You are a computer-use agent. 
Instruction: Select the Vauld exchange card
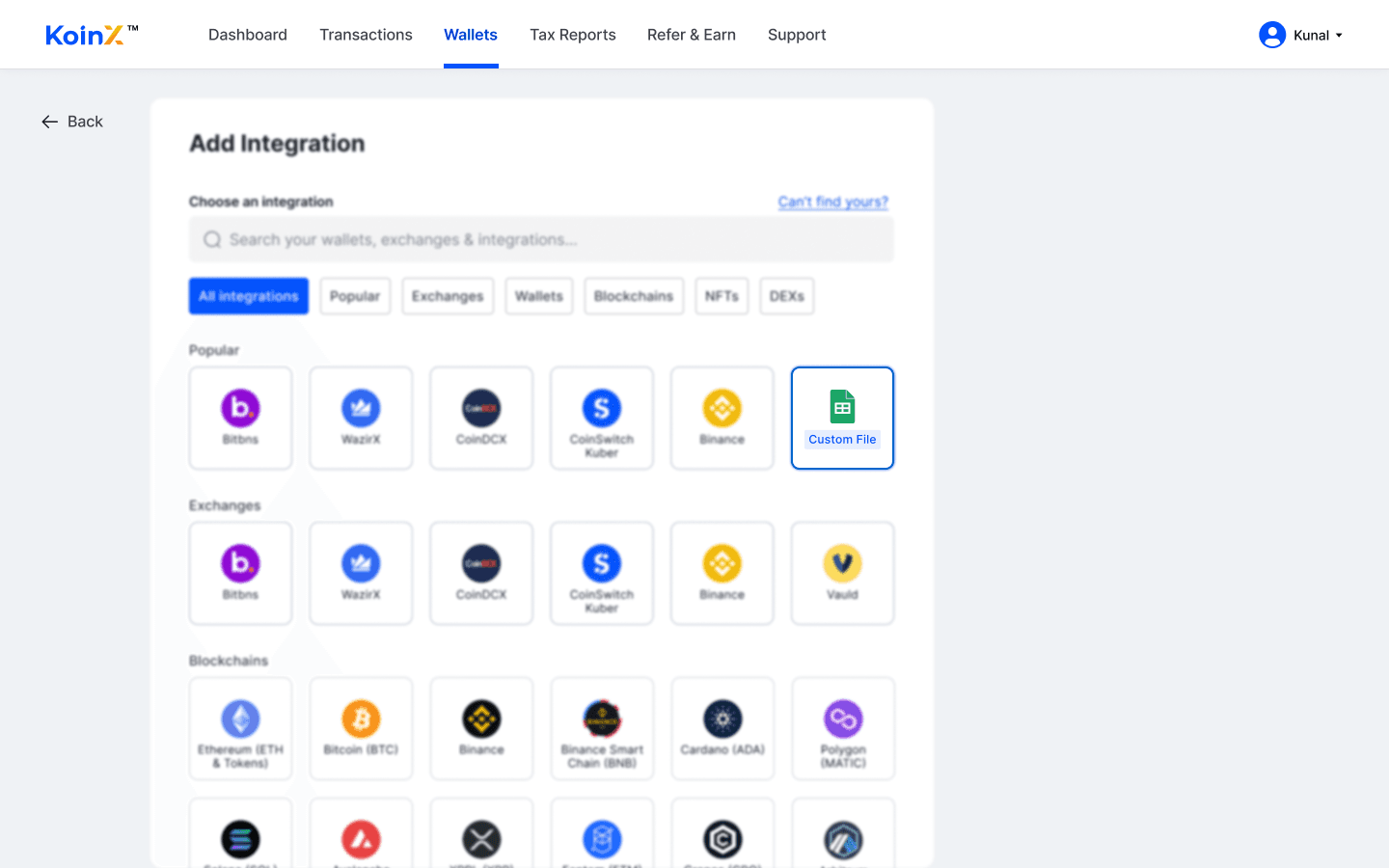(842, 573)
